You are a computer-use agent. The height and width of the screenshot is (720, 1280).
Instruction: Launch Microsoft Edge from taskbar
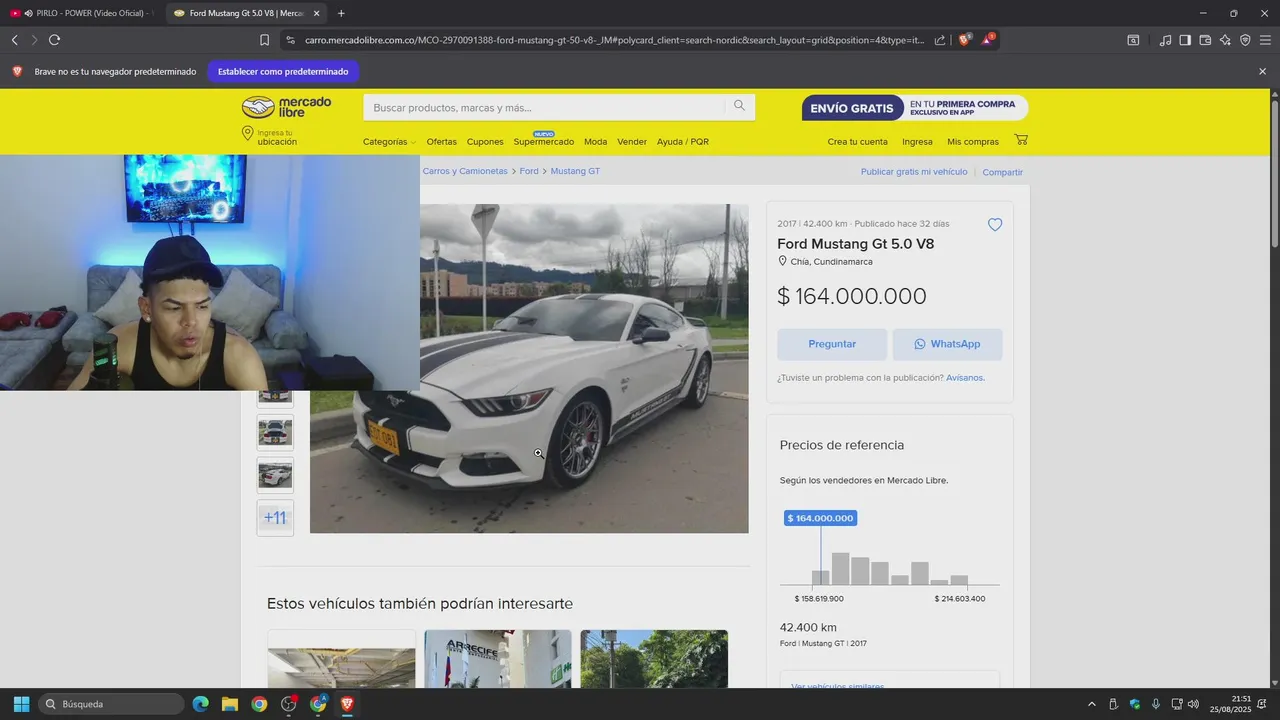tap(200, 704)
